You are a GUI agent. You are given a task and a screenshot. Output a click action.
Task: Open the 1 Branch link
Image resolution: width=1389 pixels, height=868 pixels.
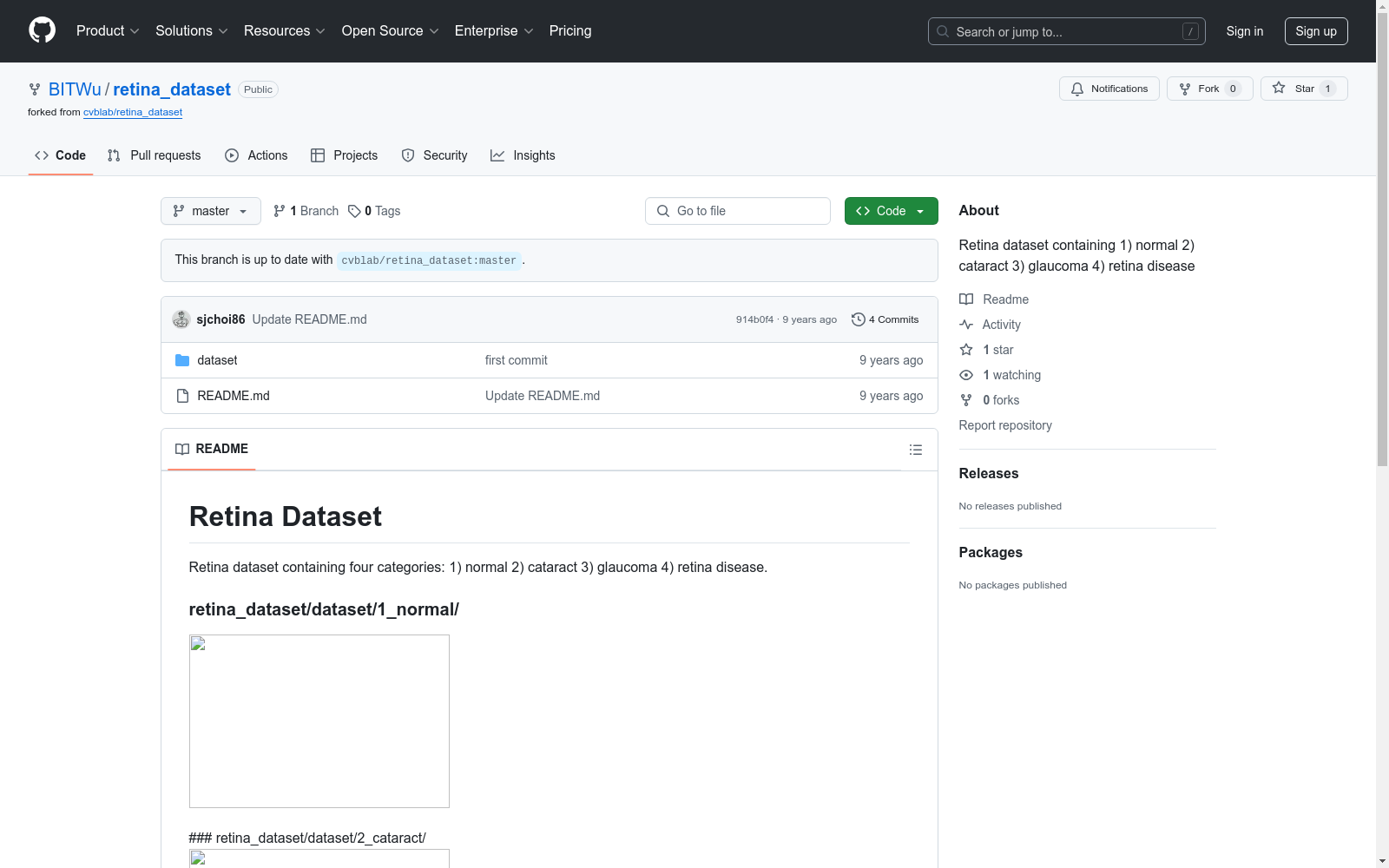(x=306, y=211)
